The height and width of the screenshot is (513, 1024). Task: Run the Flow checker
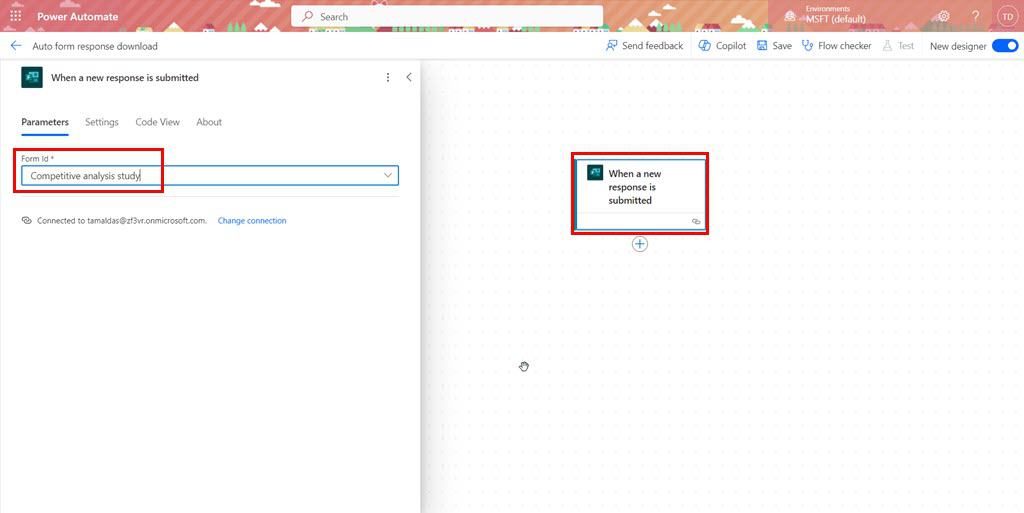point(837,46)
